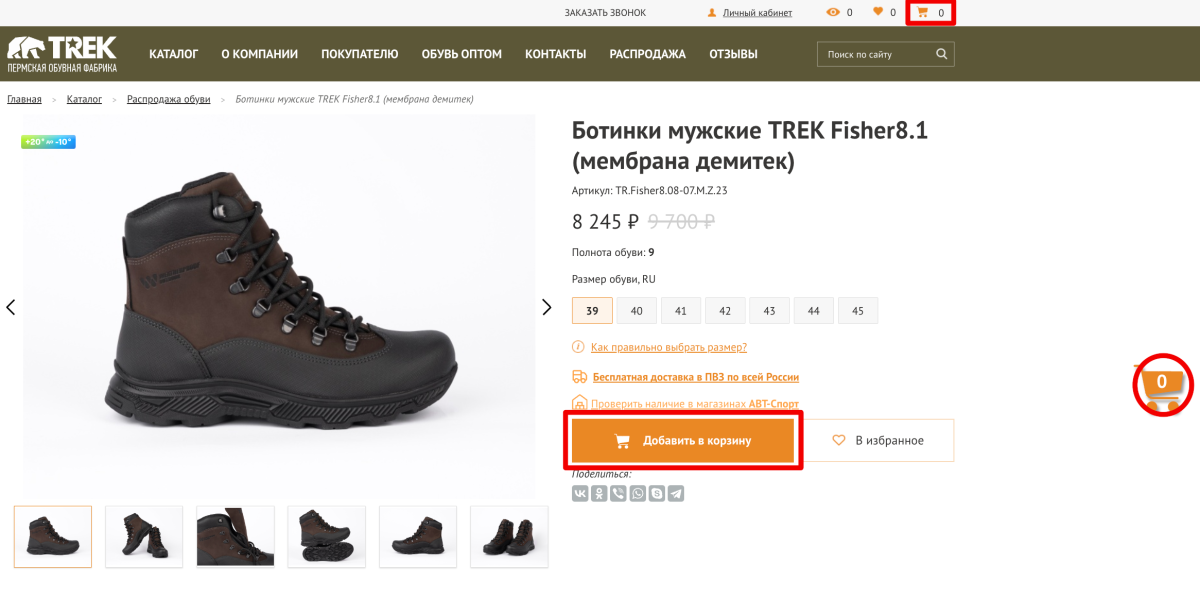Share the product through Skype
The image size is (1200, 615).
(656, 493)
